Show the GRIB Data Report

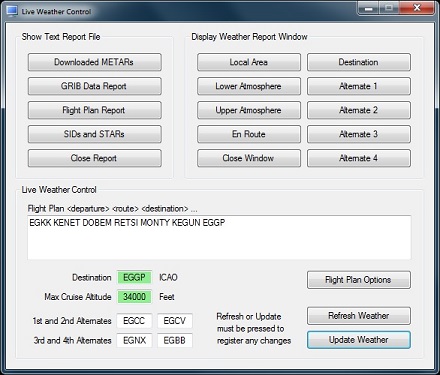coord(95,86)
